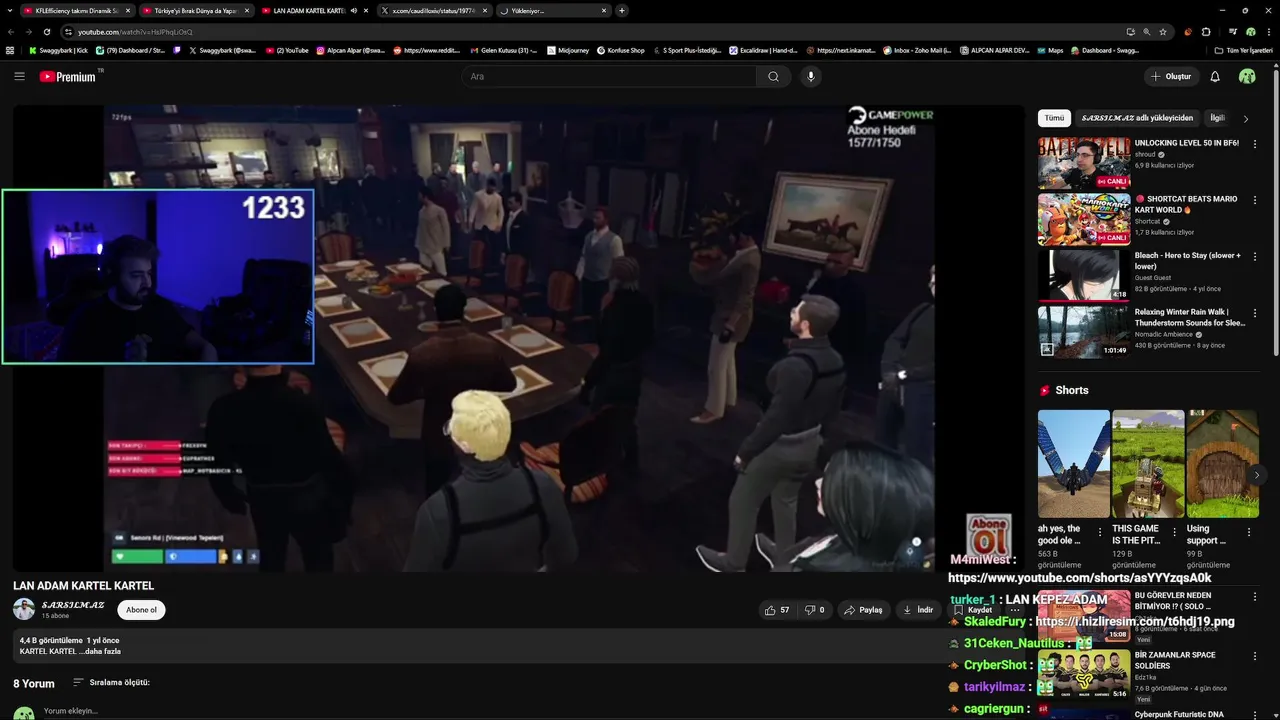Open the Maps bookmark
The image size is (1280, 720).
point(1051,50)
